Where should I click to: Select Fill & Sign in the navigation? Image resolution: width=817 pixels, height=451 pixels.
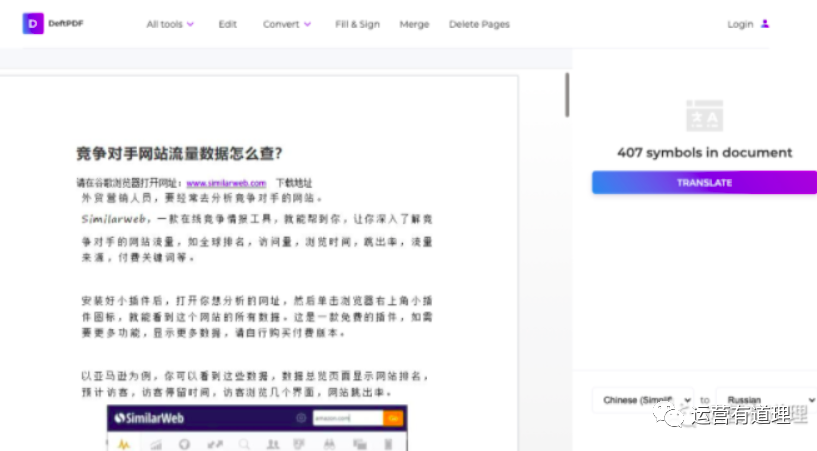coord(357,24)
